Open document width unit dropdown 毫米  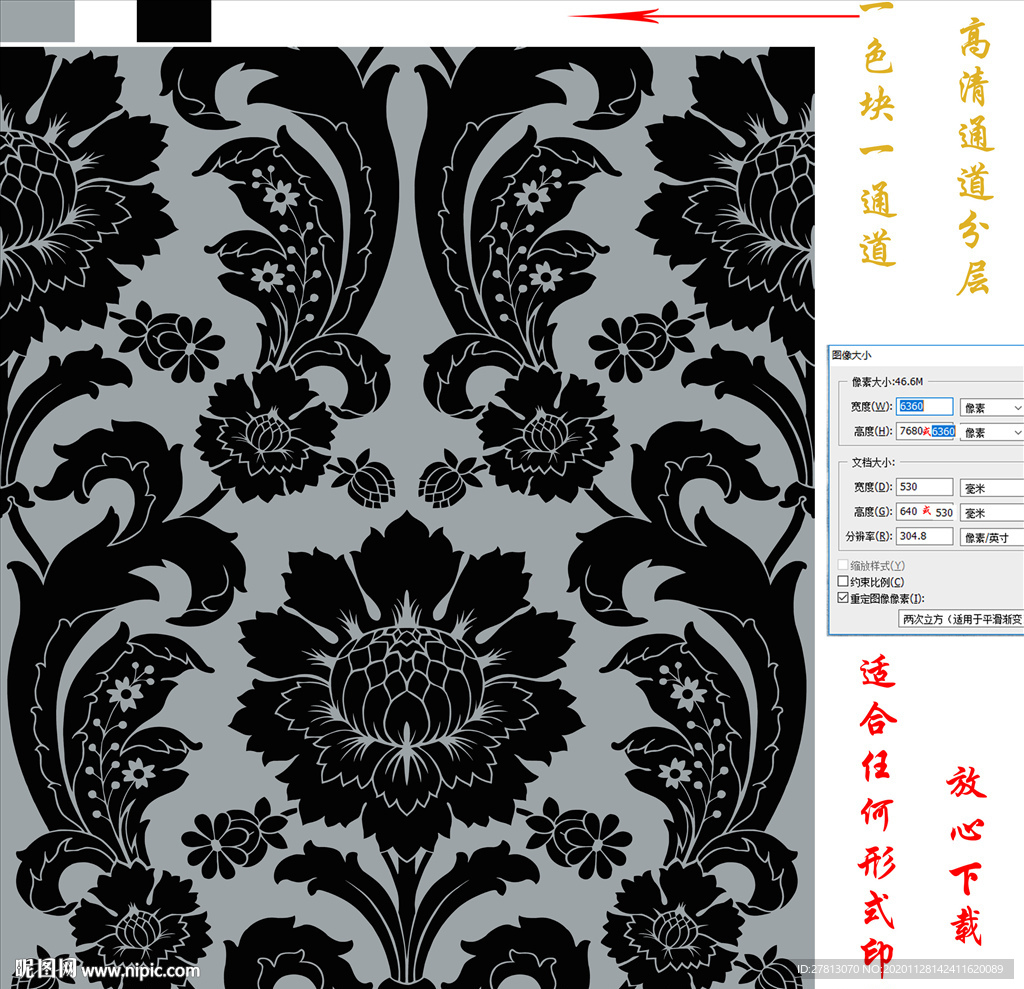coord(991,488)
